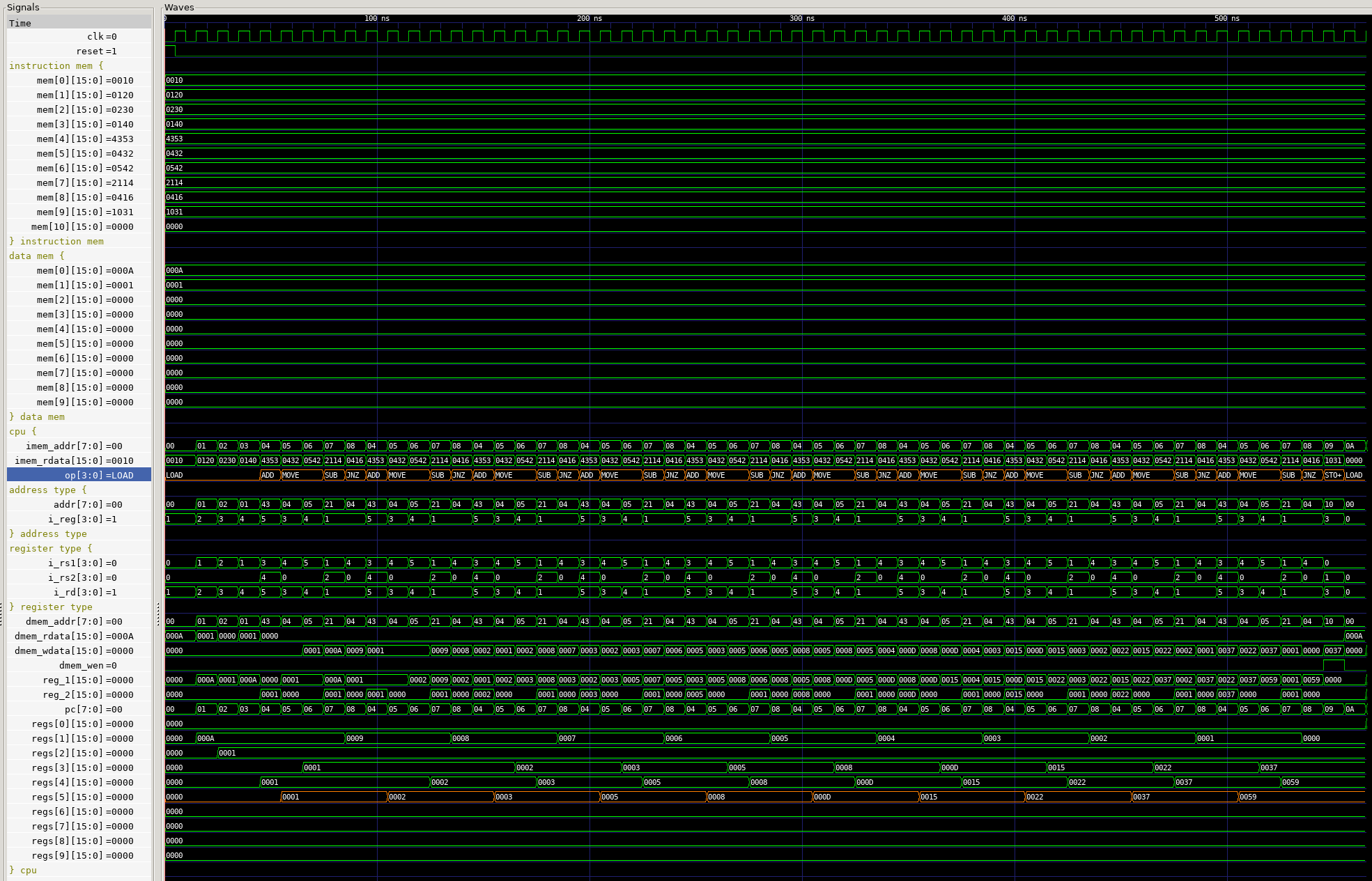Select signal mem[2][15:0] =0230
1372x881 pixels.
click(x=79, y=109)
